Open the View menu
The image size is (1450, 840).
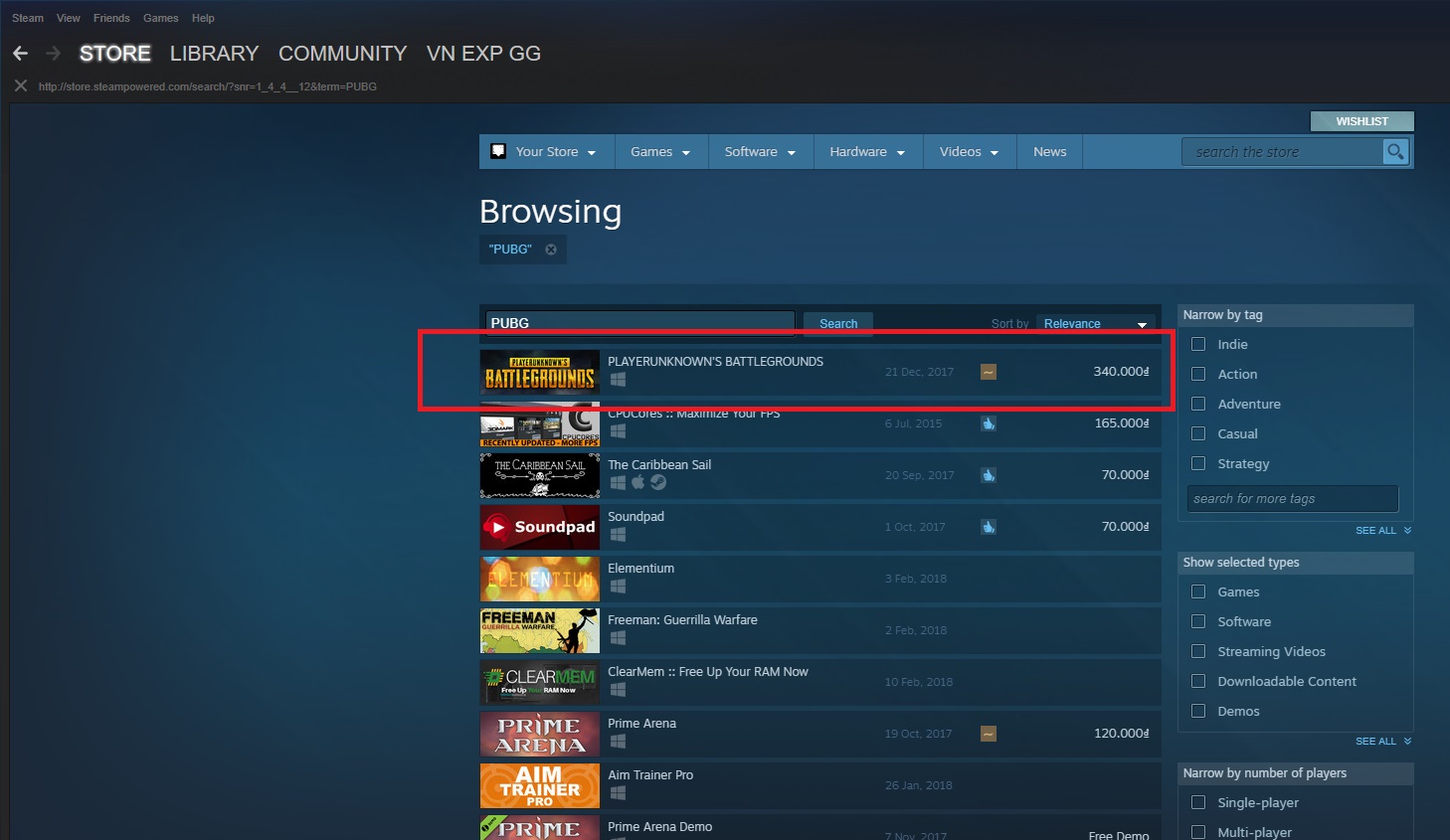(x=69, y=18)
